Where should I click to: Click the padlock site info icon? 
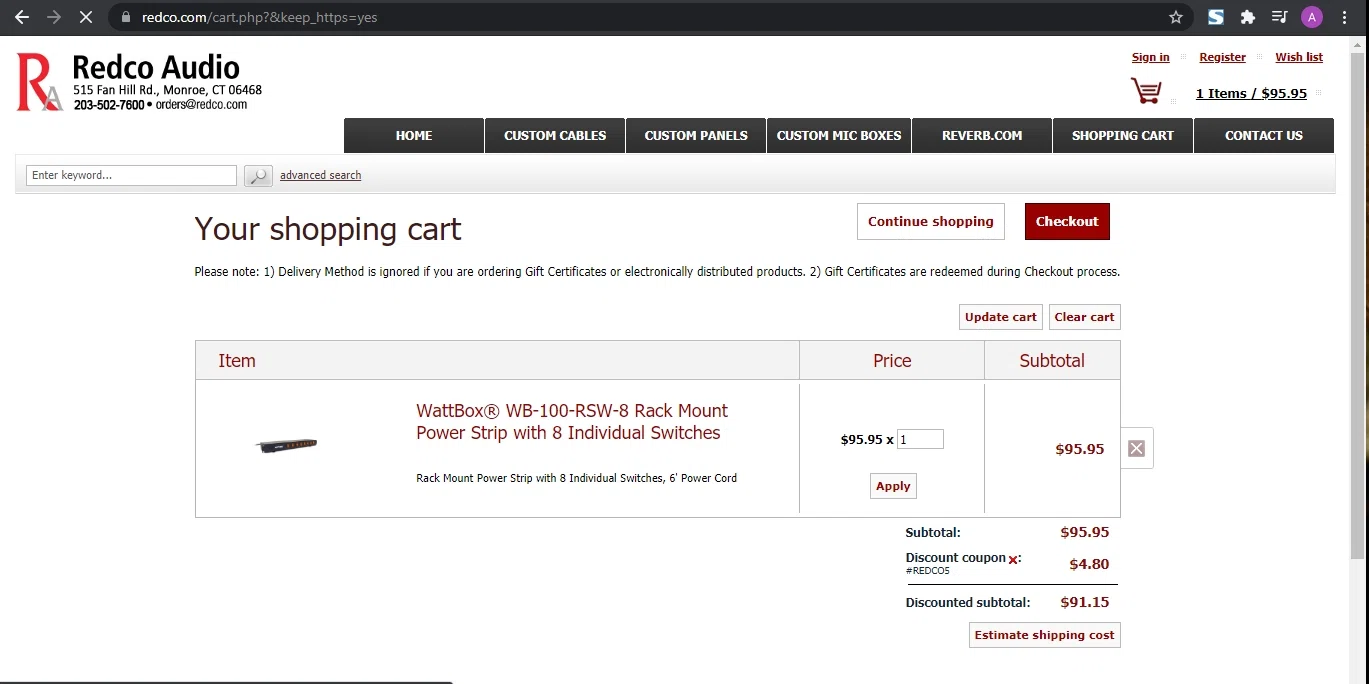point(125,17)
